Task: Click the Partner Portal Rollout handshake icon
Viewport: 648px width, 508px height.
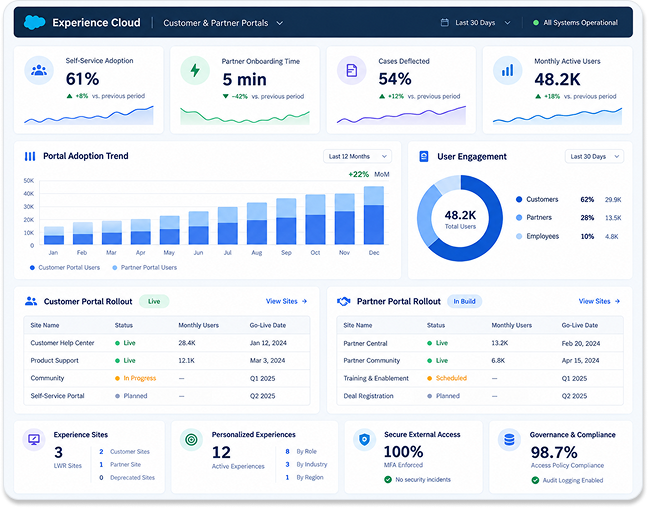Action: pyautogui.click(x=343, y=301)
